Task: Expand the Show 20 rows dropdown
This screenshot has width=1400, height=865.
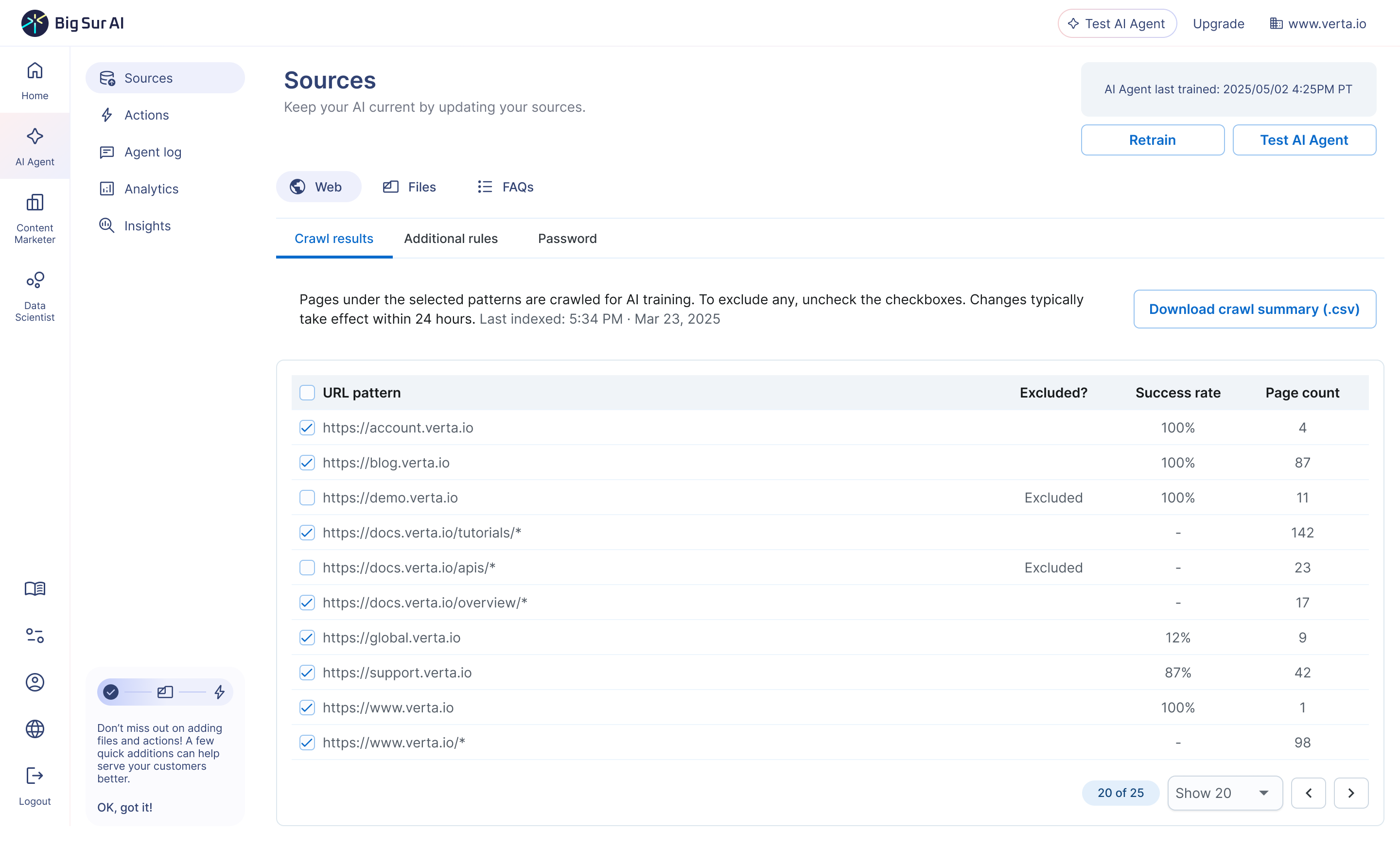Action: [1225, 793]
